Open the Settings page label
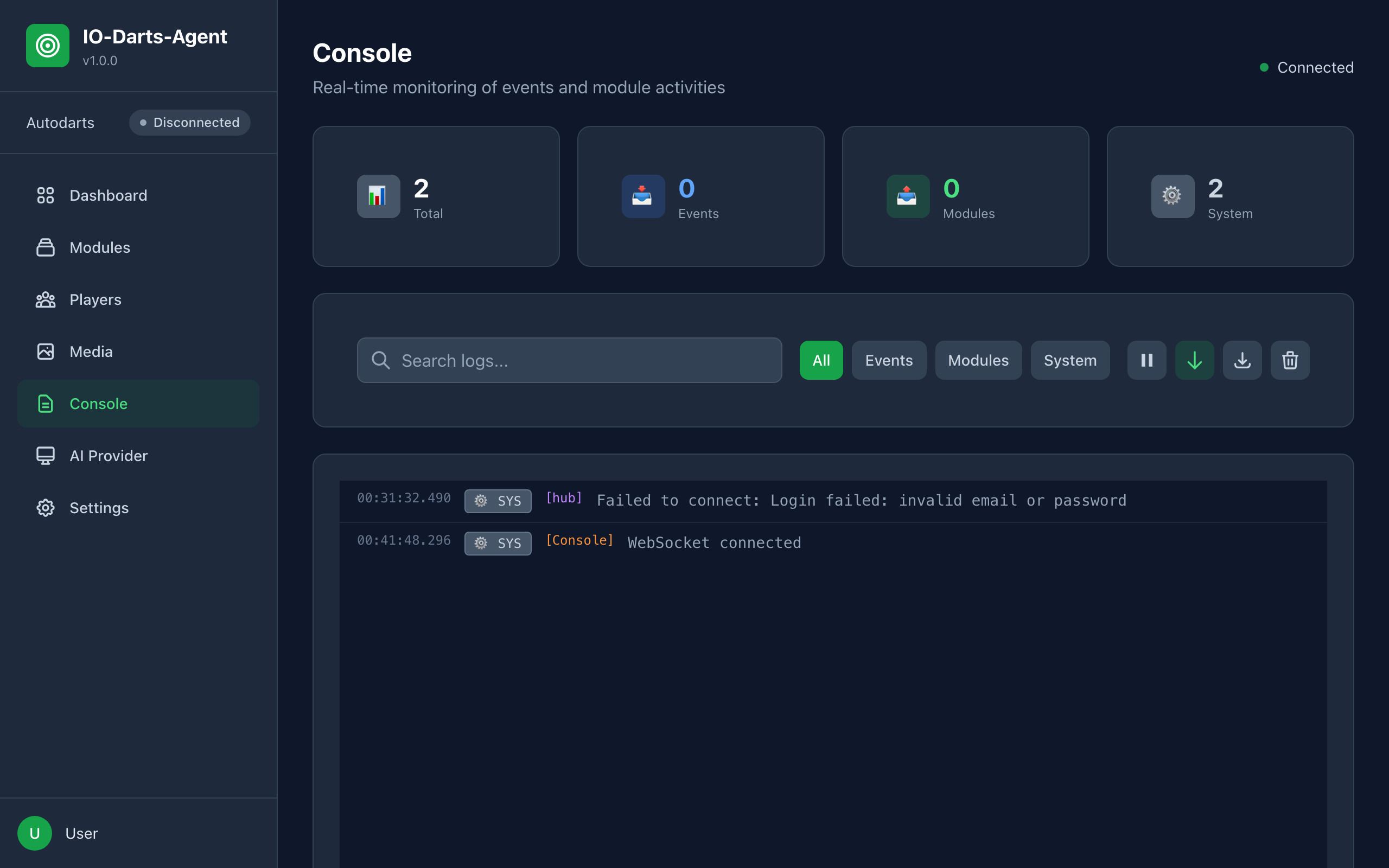 (99, 507)
